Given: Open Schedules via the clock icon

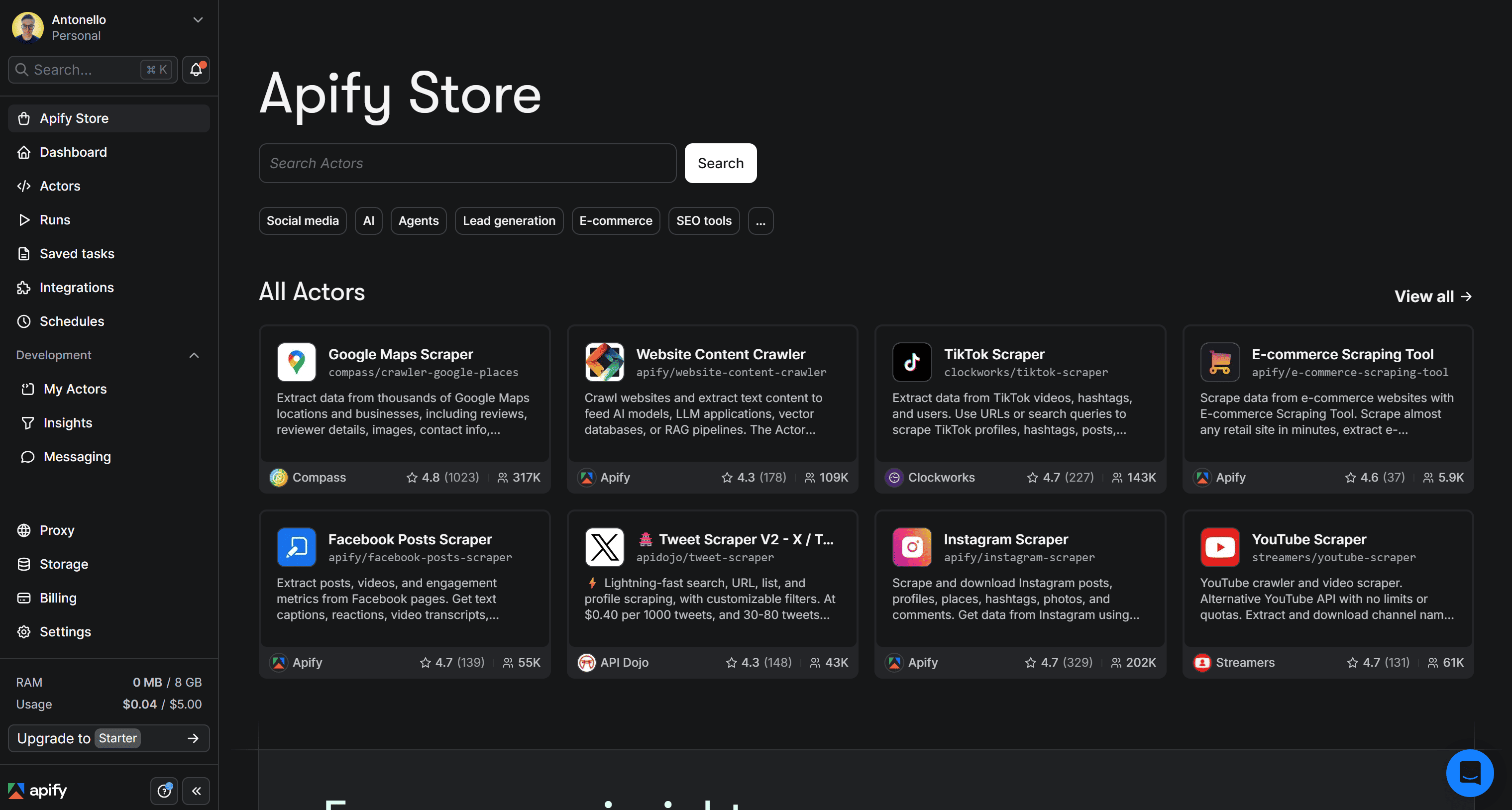Looking at the screenshot, I should pyautogui.click(x=24, y=321).
